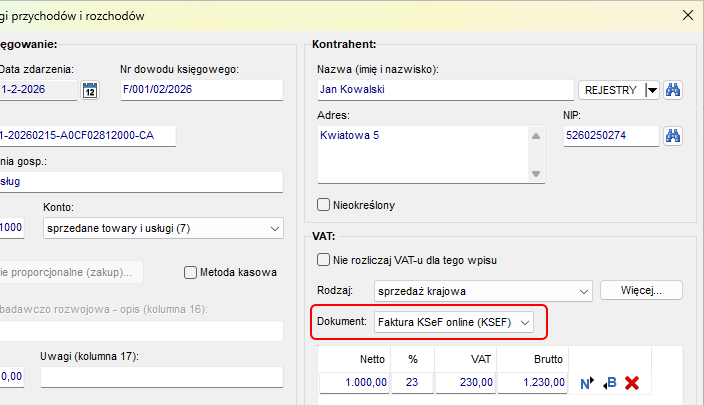Close the dialog window with X

(686, 15)
